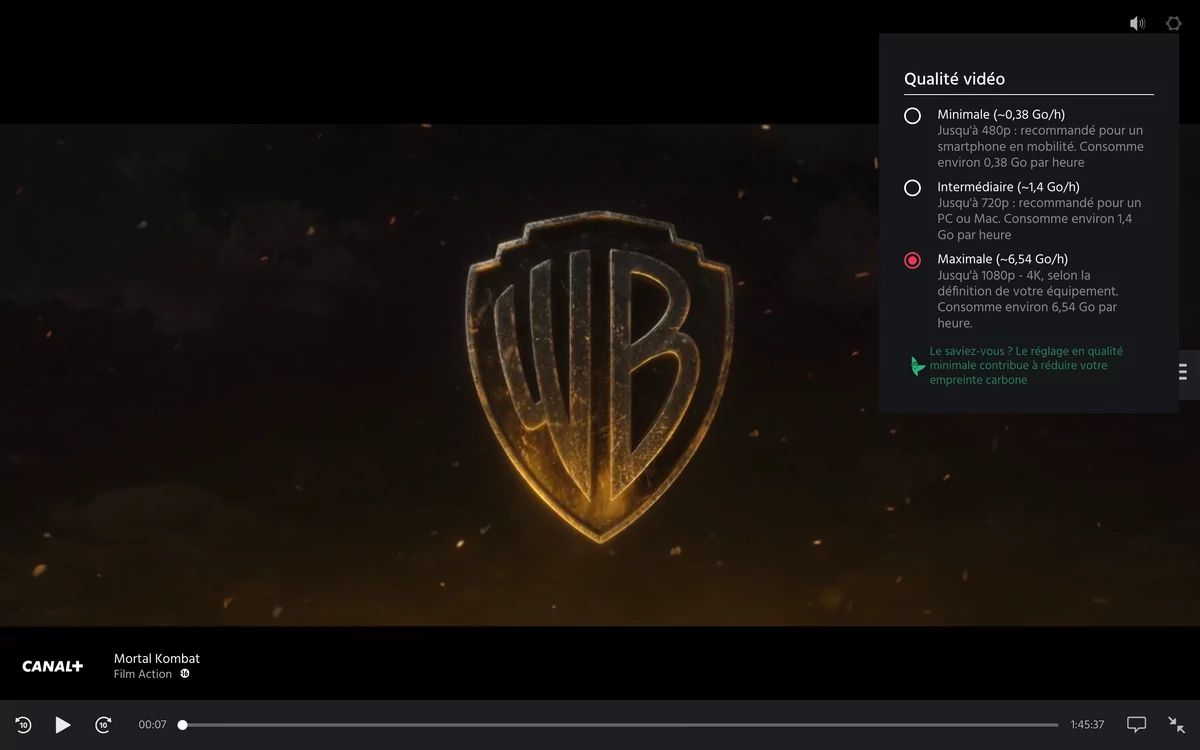
Task: Click the green leaf eco icon
Action: pyautogui.click(x=917, y=366)
